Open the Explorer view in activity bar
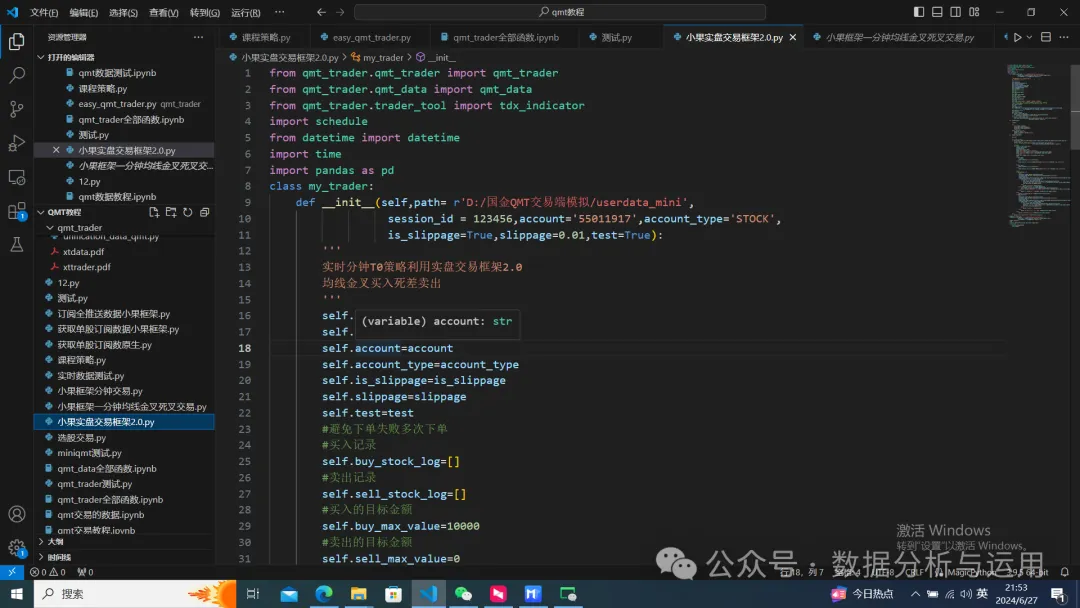This screenshot has width=1080, height=608. [17, 41]
